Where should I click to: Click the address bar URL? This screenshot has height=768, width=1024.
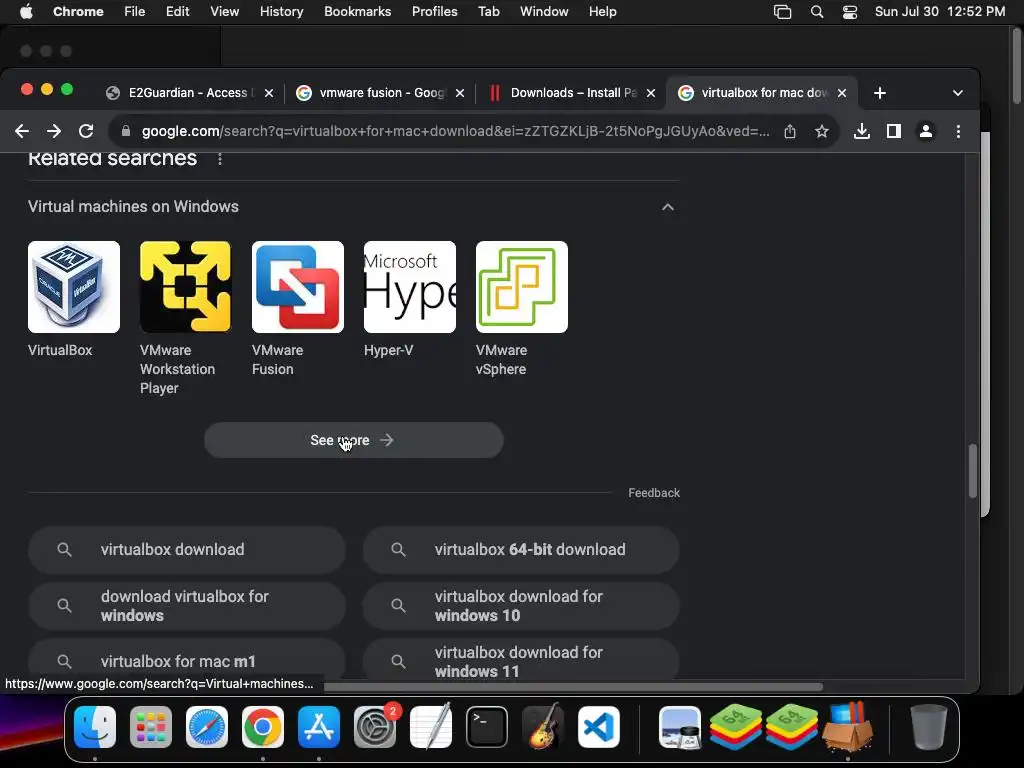coord(455,131)
